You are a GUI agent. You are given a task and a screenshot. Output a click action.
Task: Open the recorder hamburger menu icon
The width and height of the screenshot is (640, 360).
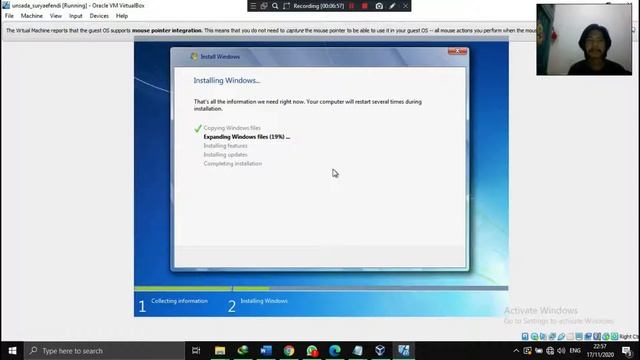click(x=253, y=6)
